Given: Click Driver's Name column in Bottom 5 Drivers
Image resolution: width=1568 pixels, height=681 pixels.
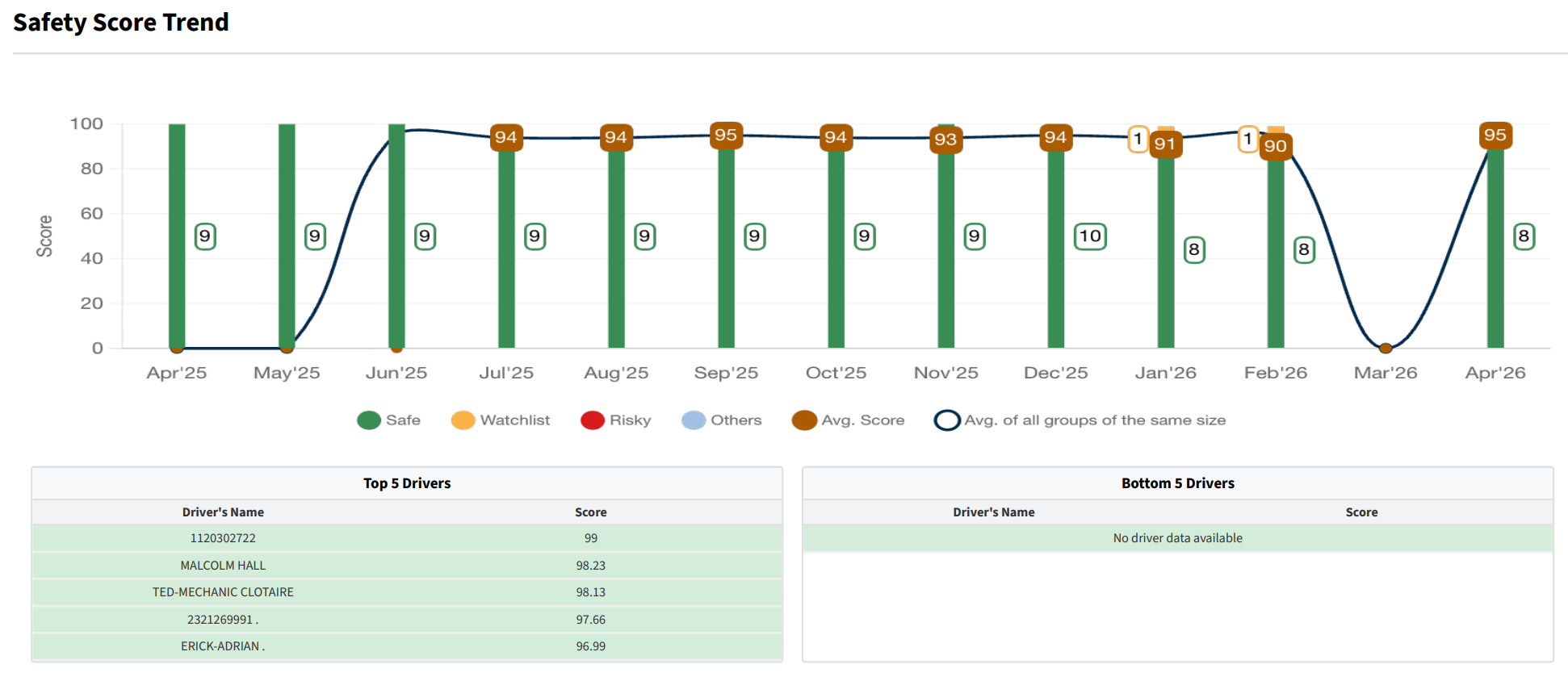Looking at the screenshot, I should (994, 512).
